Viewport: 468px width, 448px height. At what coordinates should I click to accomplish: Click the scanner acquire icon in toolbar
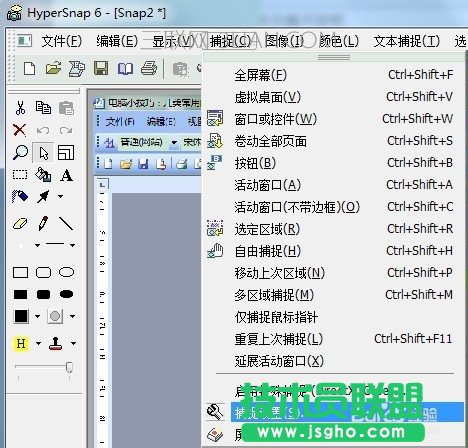click(x=77, y=68)
